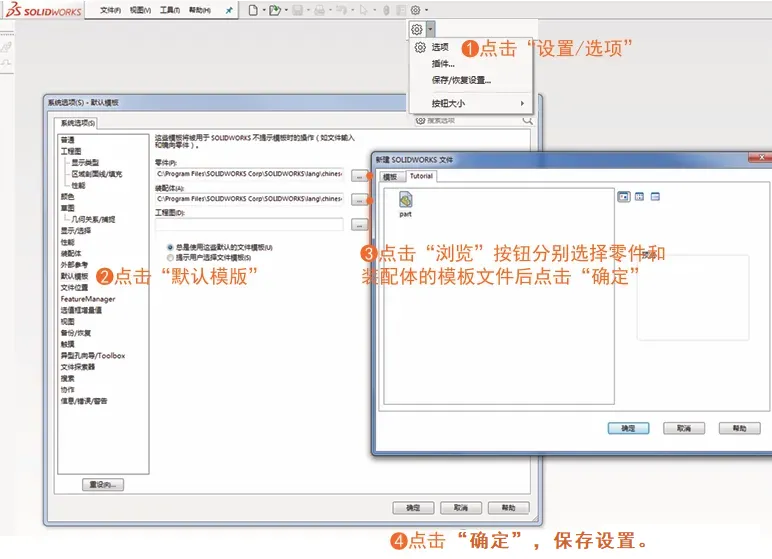Click the 重设... button
Viewport: 772px width, 559px height.
(103, 485)
